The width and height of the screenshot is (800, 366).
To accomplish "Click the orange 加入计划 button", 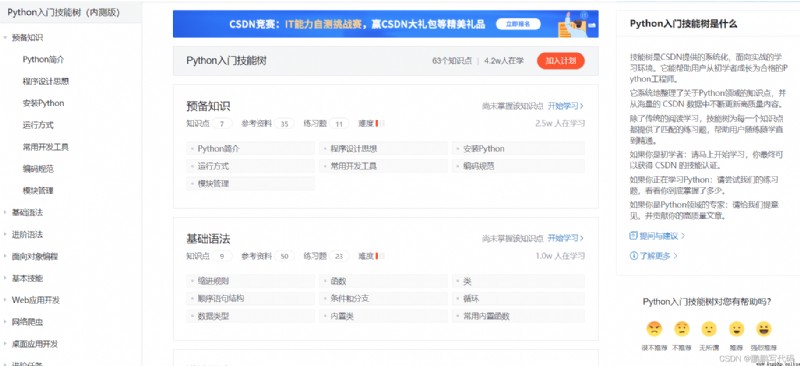I will click(561, 61).
